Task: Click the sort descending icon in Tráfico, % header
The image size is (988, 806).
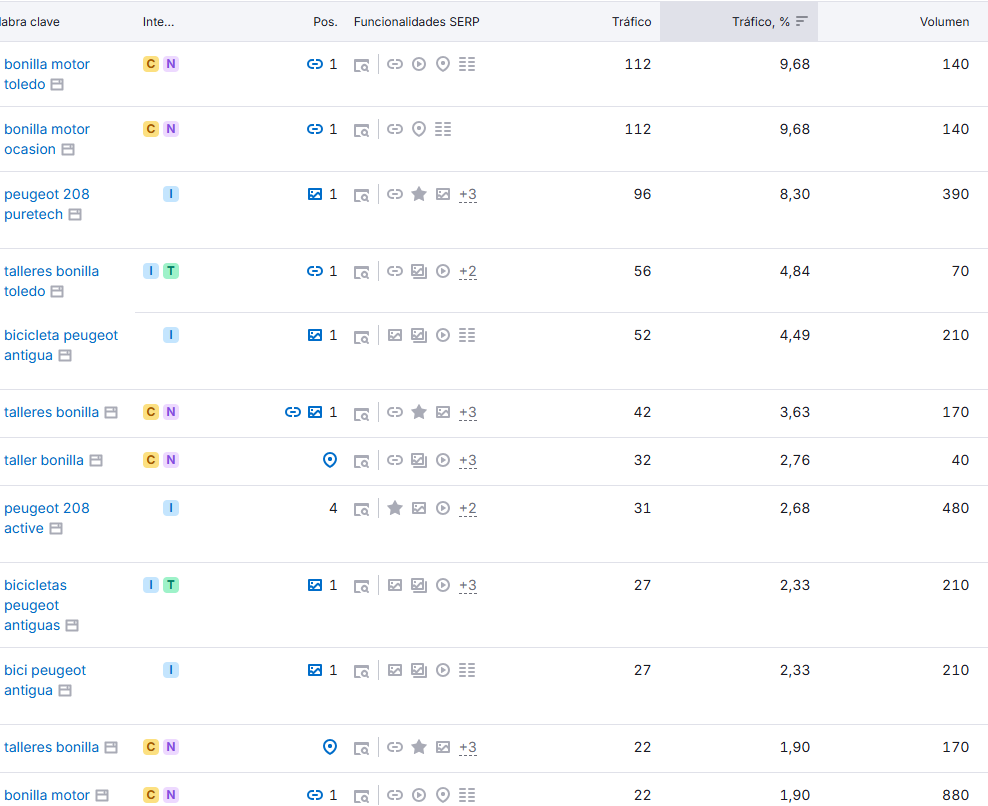Action: tap(801, 21)
